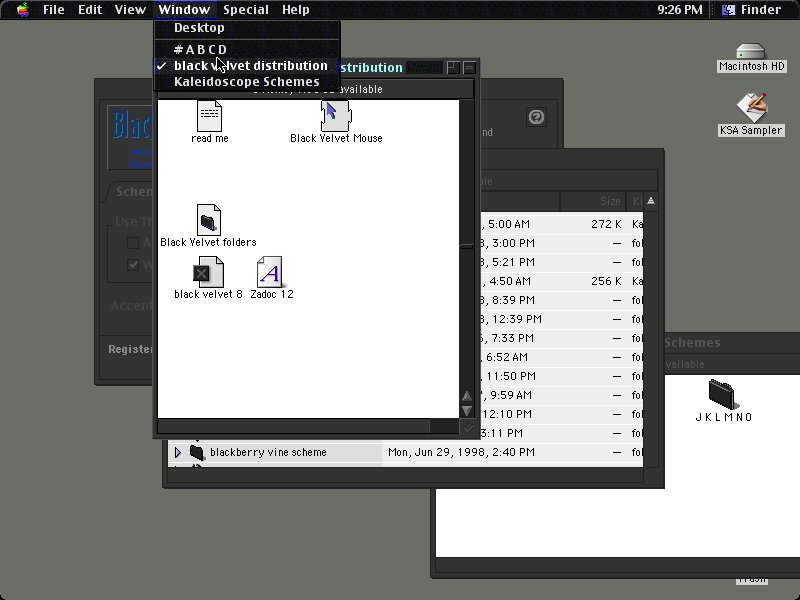800x600 pixels.
Task: Toggle the unchecked checkbox in Kaleidoscope panel
Action: 133,243
